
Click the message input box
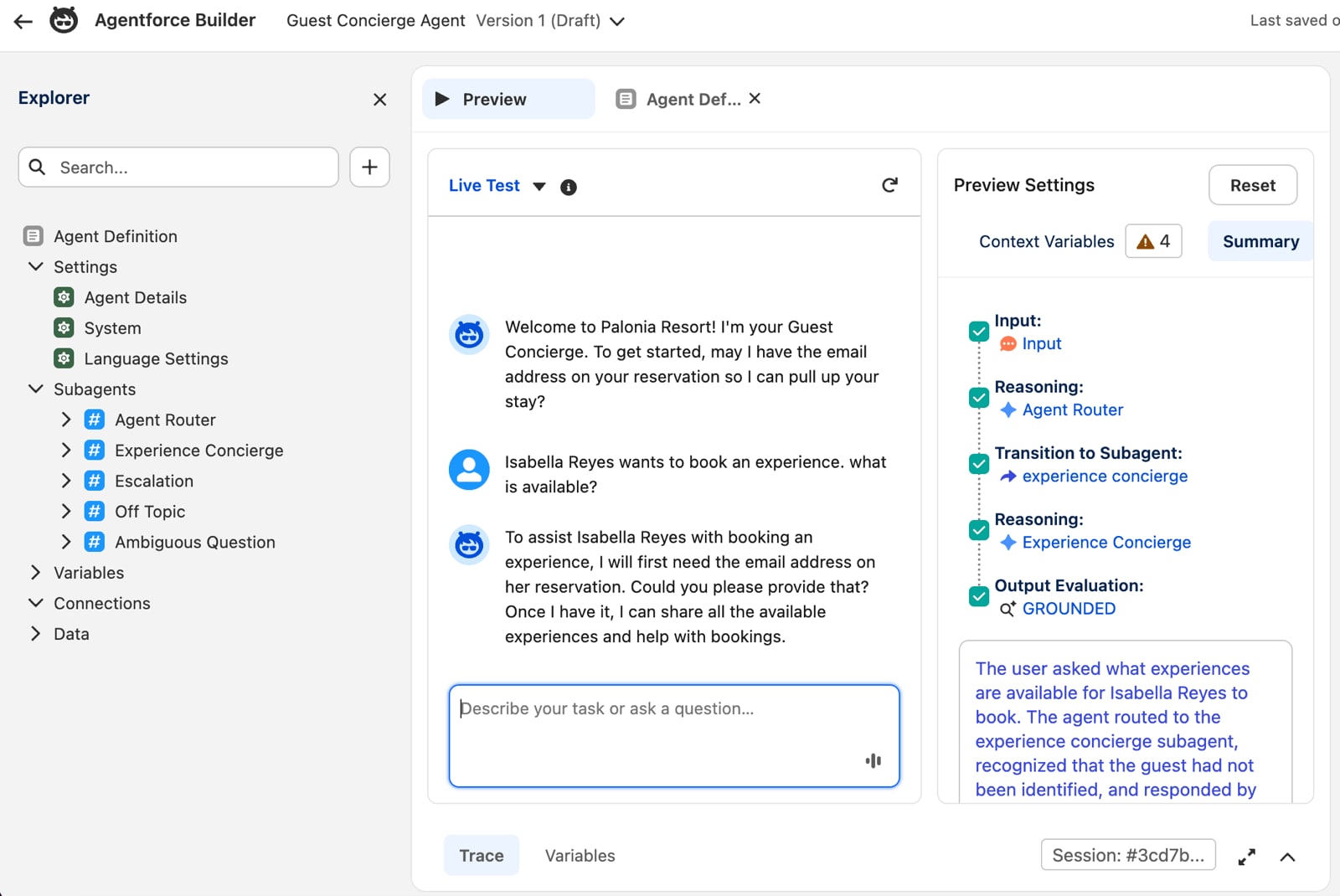pos(674,736)
